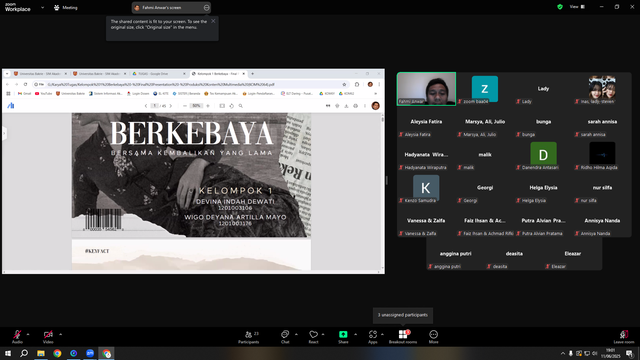Screen dimensions: 640x360
Task: Open the View layout menu
Action: coord(578,7)
